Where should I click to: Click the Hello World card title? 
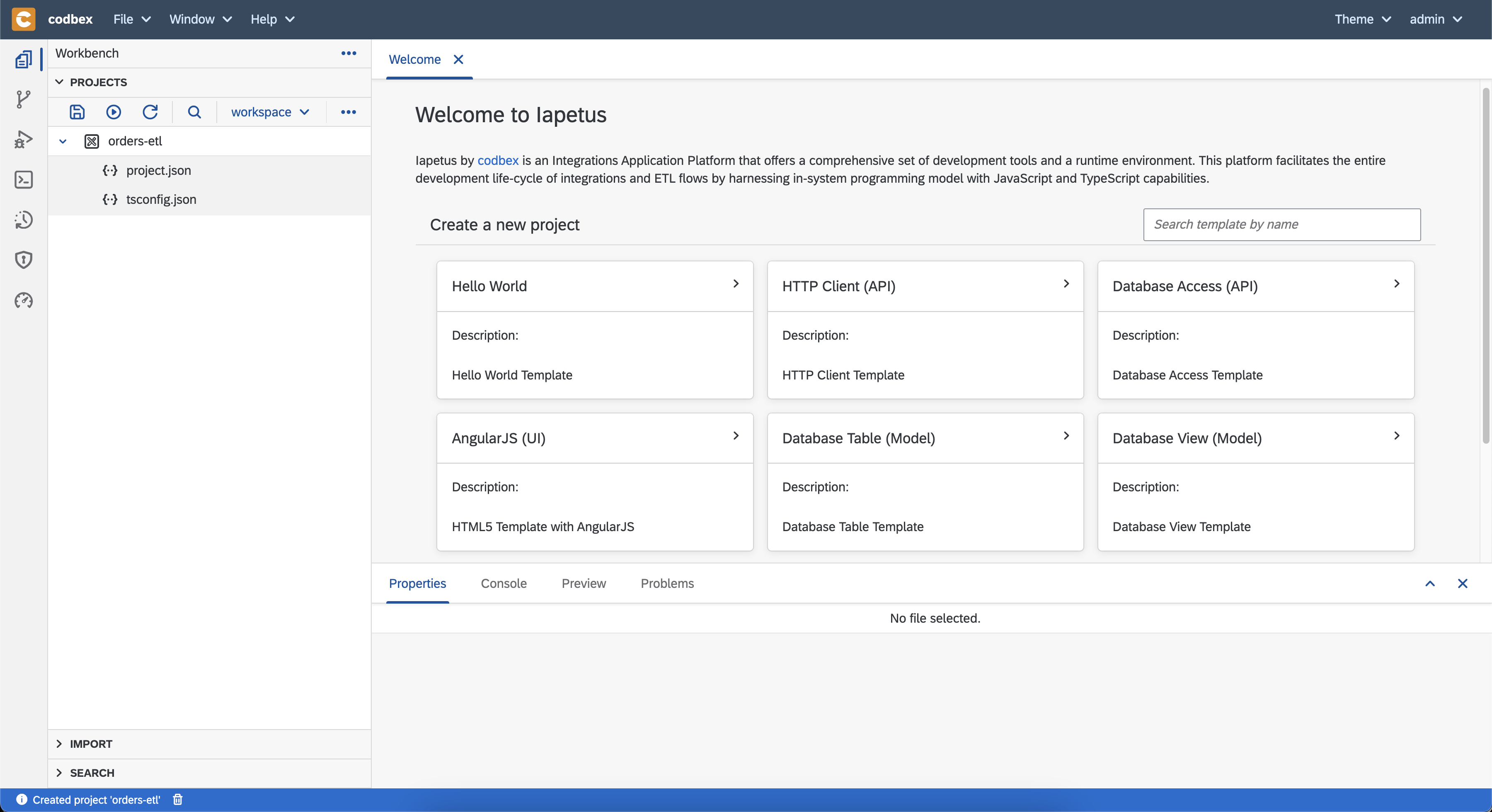coord(489,286)
